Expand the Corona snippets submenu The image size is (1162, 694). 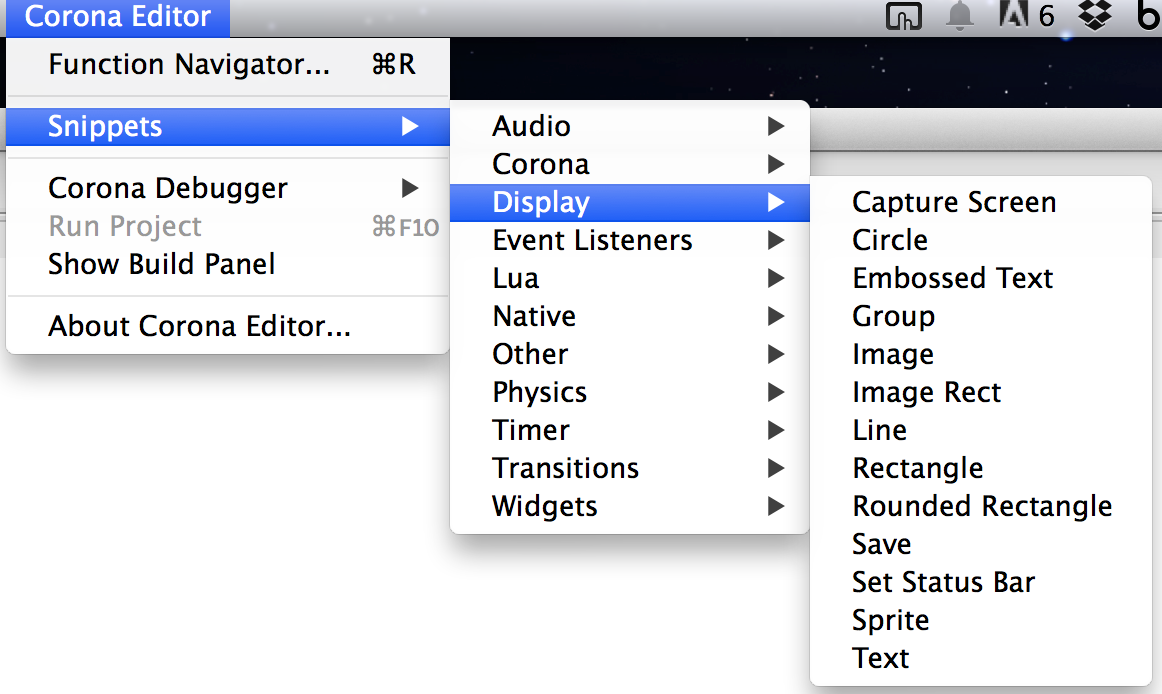pos(630,164)
